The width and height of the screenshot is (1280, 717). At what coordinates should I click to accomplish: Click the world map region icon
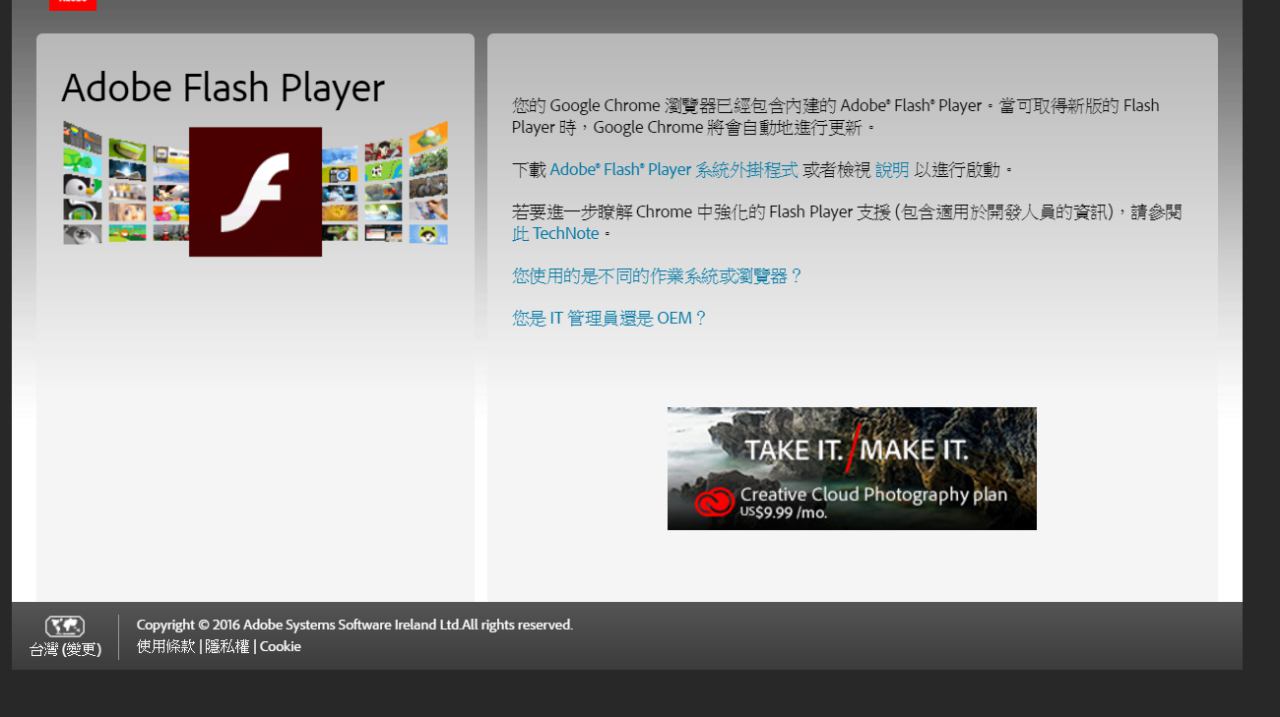[x=65, y=627]
